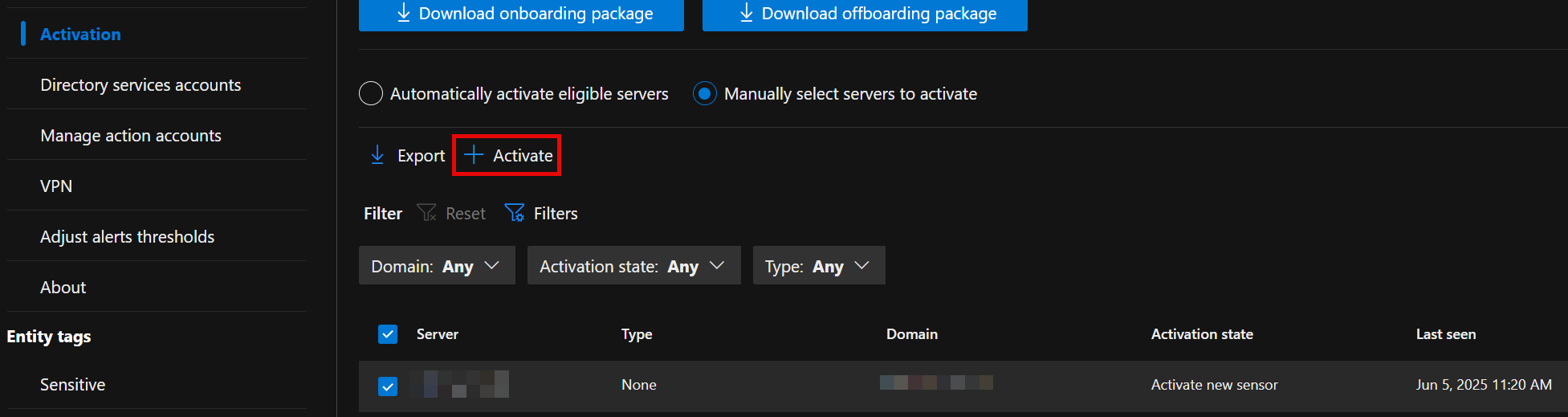Screen dimensions: 1568x417
Task: Open Adjust alerts thresholds page
Action: coord(127,237)
